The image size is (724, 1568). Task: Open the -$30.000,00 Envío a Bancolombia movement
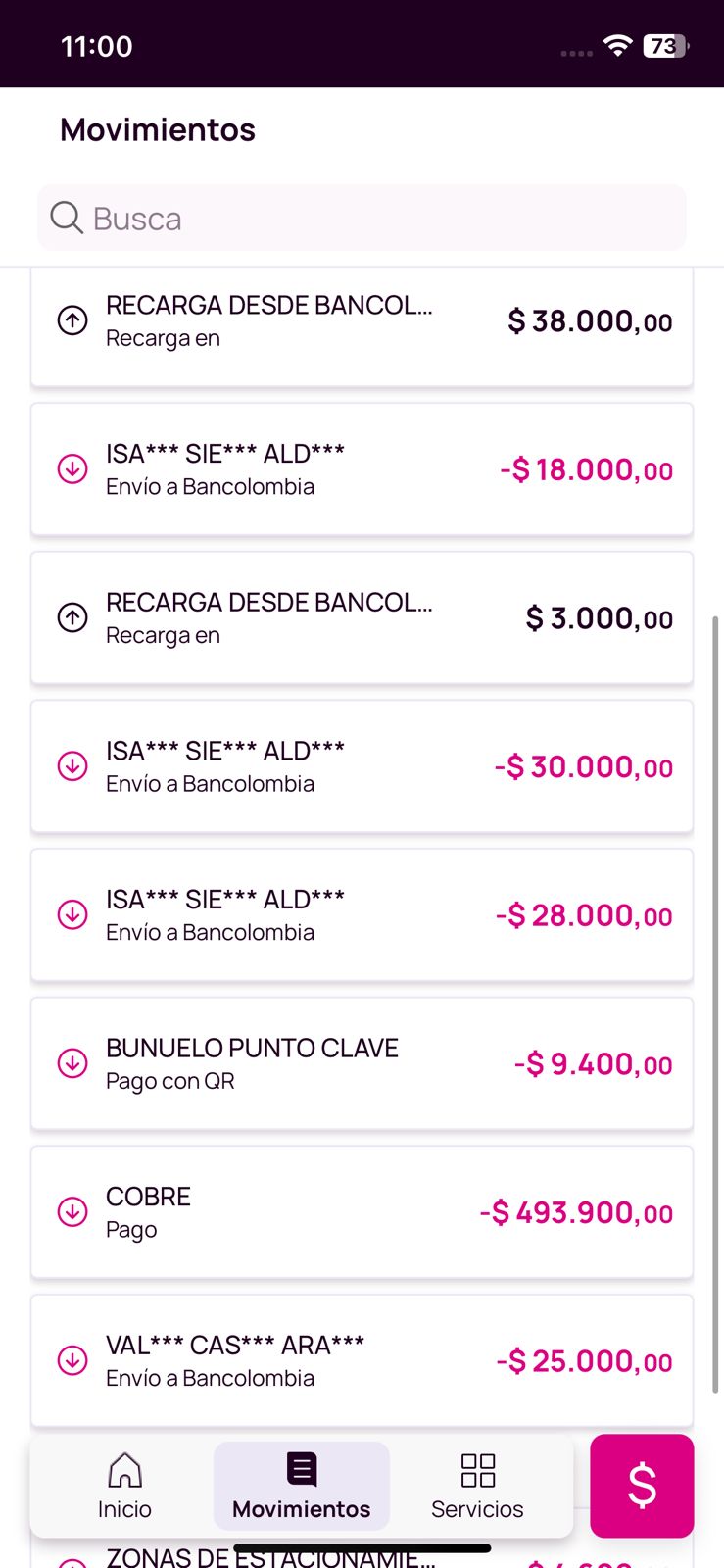point(362,766)
